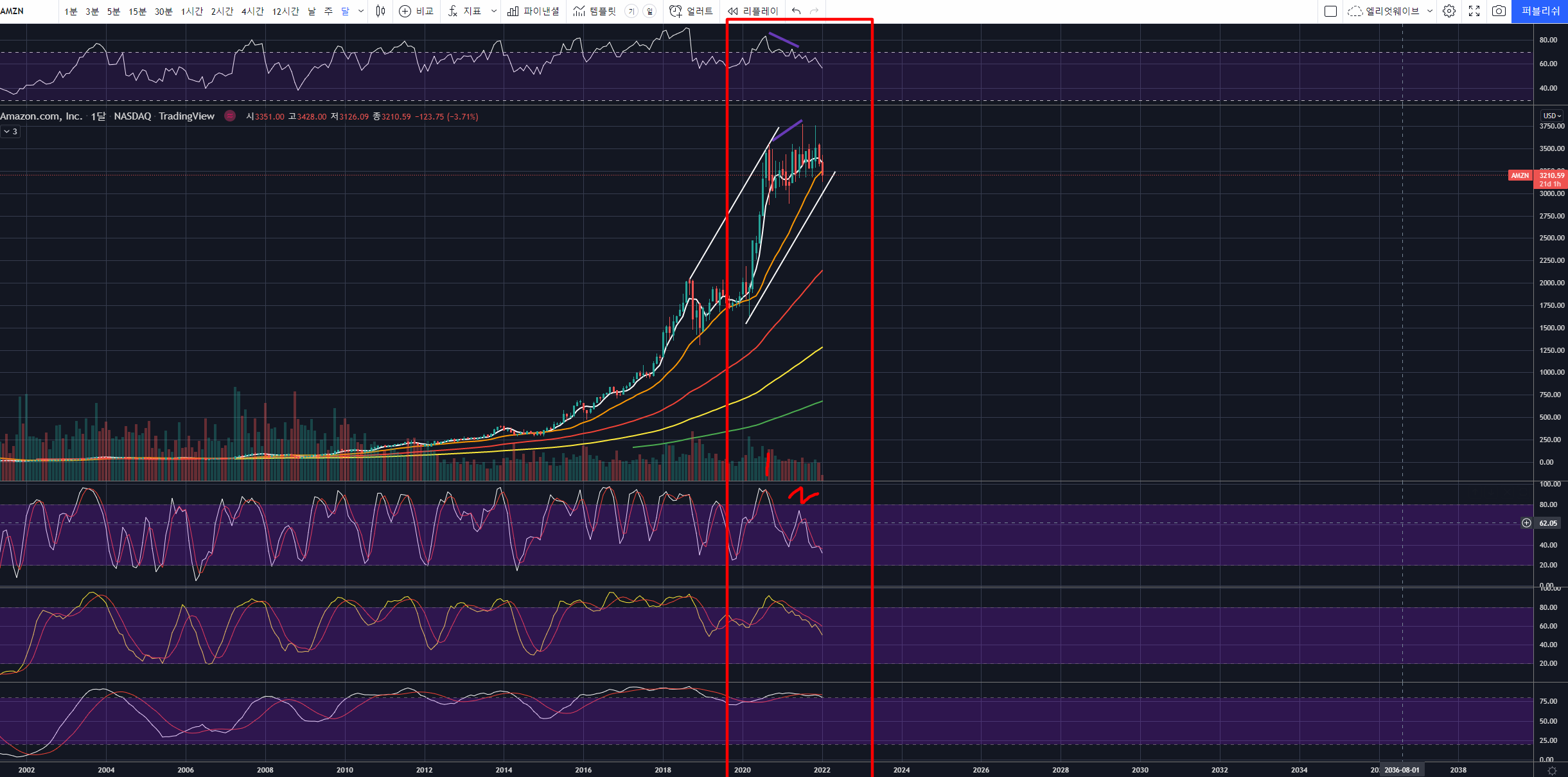
Task: Start 리플레이 bar replay mode
Action: point(753,11)
